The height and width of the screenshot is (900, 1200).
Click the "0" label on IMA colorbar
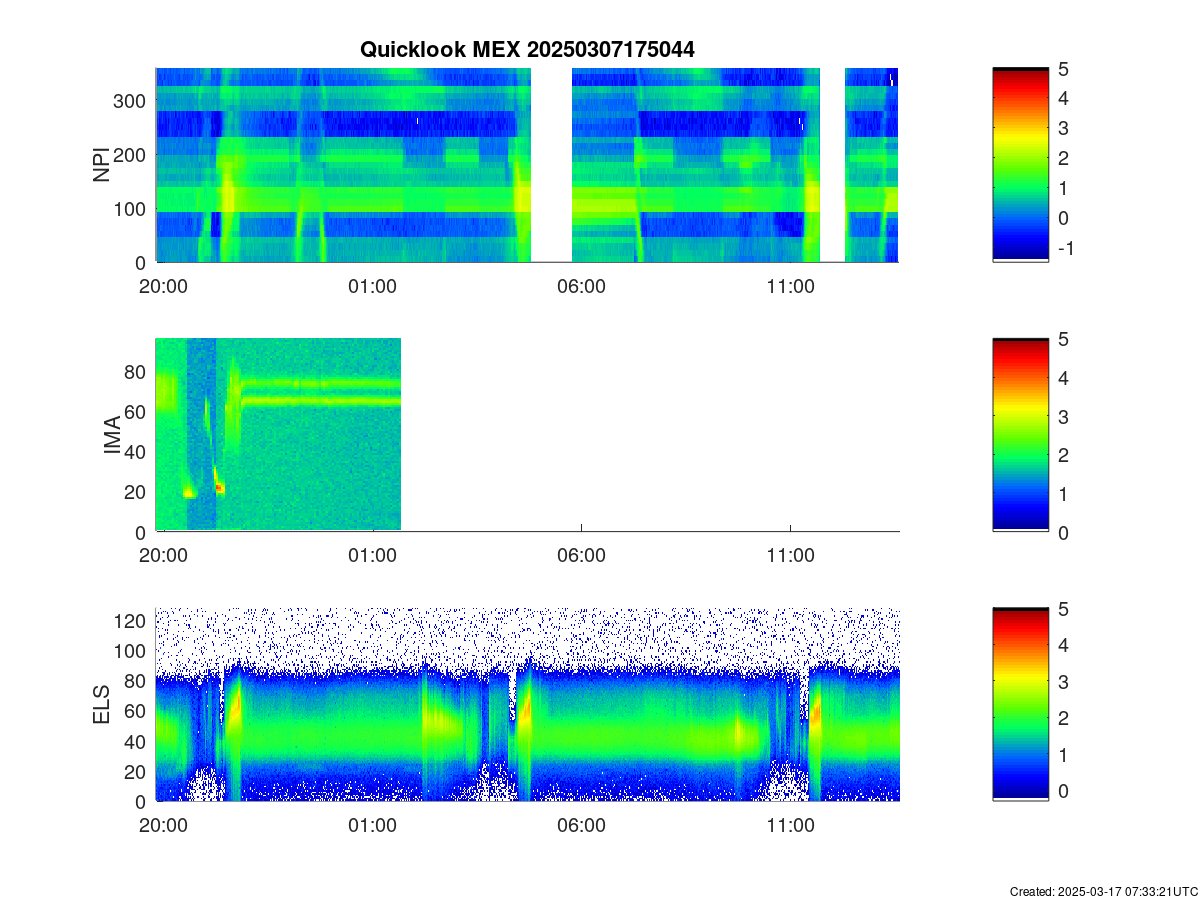1064,532
